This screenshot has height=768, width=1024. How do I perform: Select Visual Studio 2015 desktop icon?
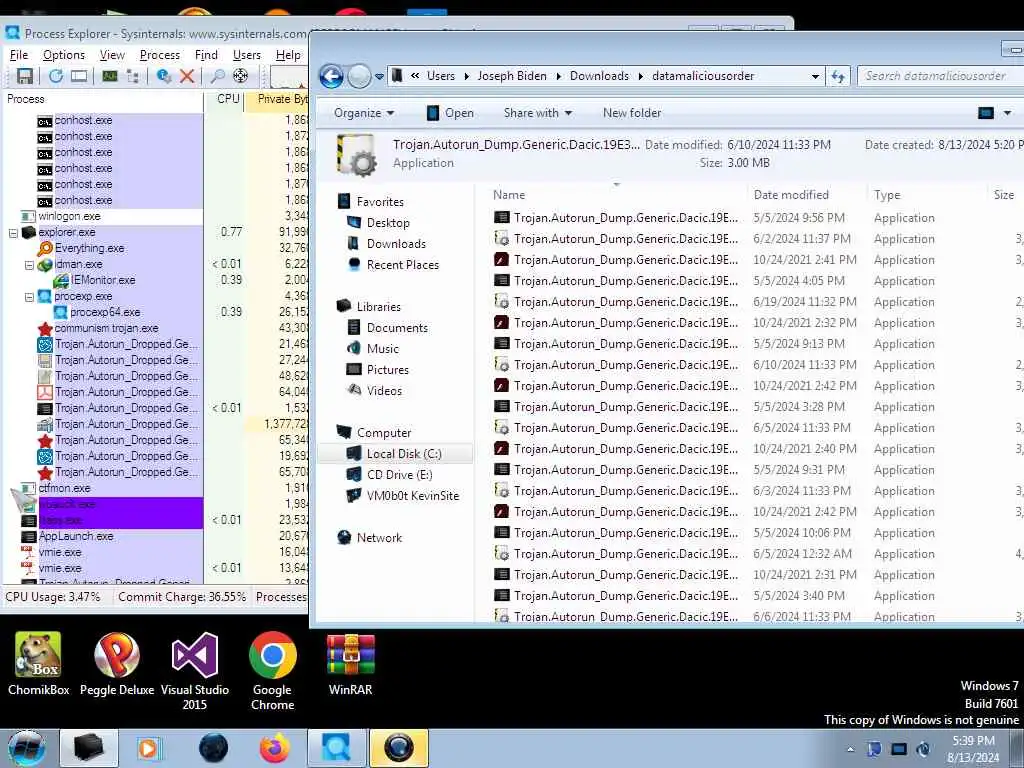(195, 671)
